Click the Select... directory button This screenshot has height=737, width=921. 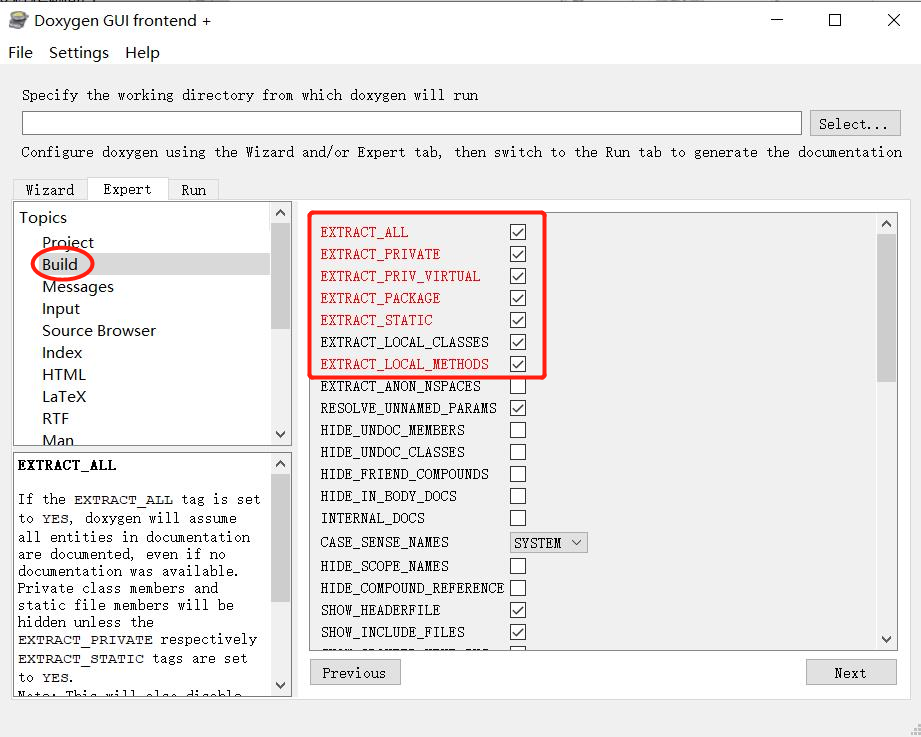(855, 123)
